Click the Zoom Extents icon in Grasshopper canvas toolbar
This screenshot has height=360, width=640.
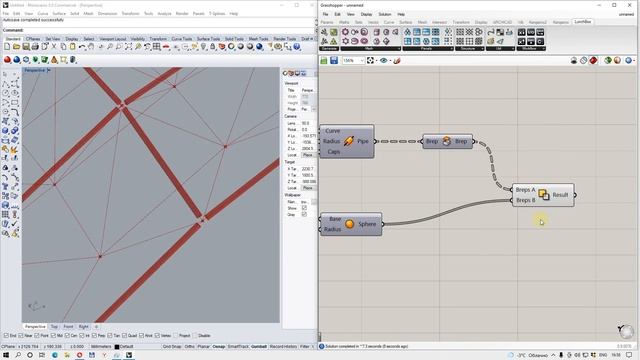tap(370, 60)
